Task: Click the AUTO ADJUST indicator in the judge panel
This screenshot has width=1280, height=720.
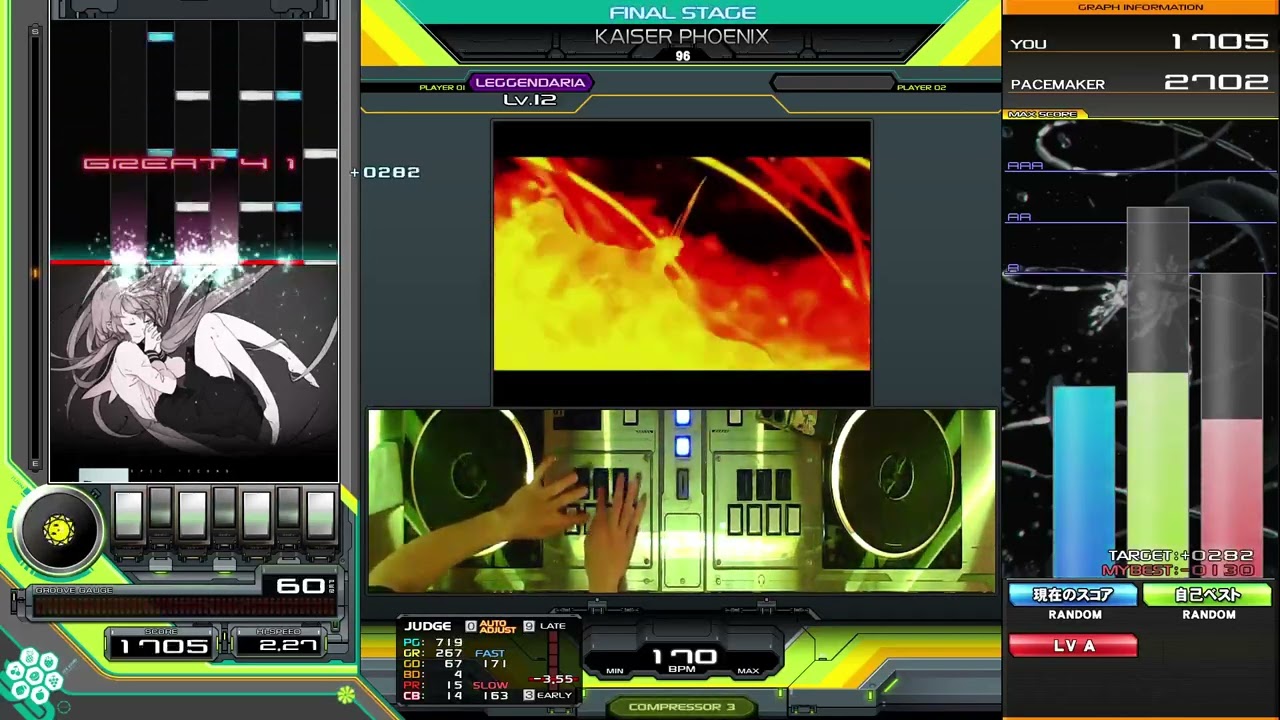Action: (497, 627)
